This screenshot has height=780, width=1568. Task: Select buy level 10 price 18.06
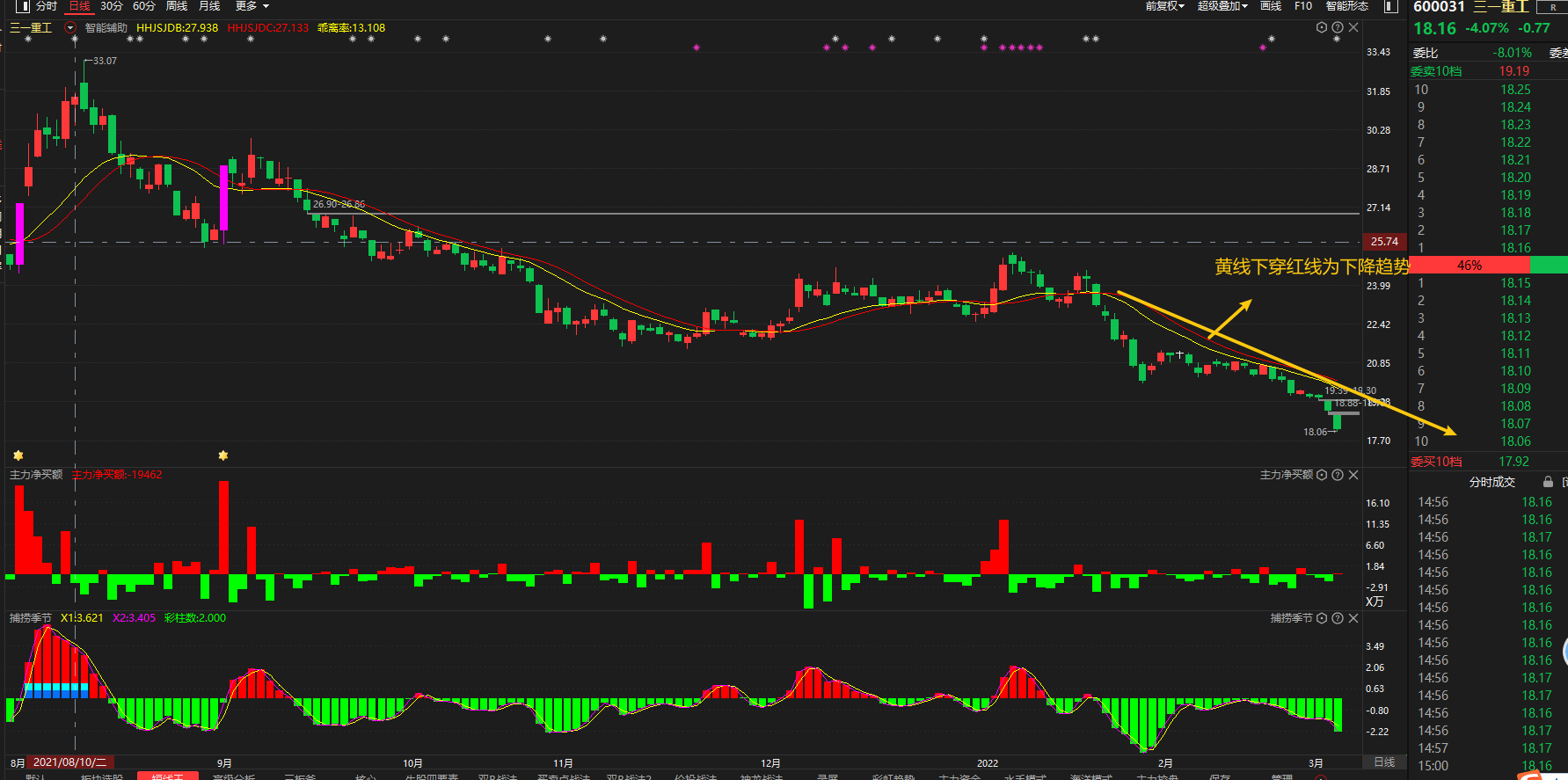click(x=1515, y=441)
